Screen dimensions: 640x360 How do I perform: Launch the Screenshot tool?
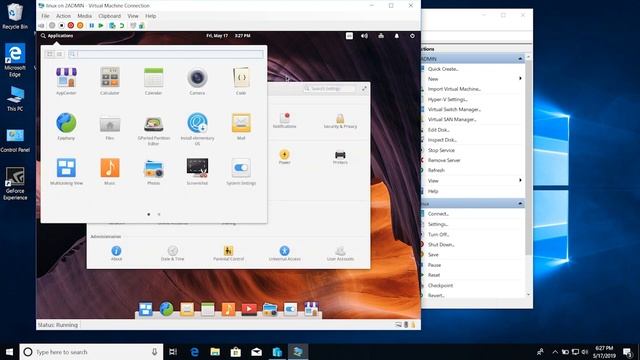[x=197, y=172]
